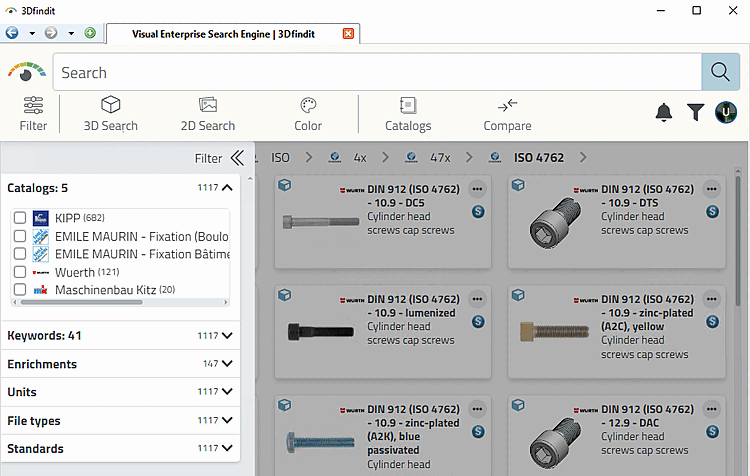750x476 pixels.
Task: Enable the Wuerth catalog checkbox
Action: click(x=20, y=272)
